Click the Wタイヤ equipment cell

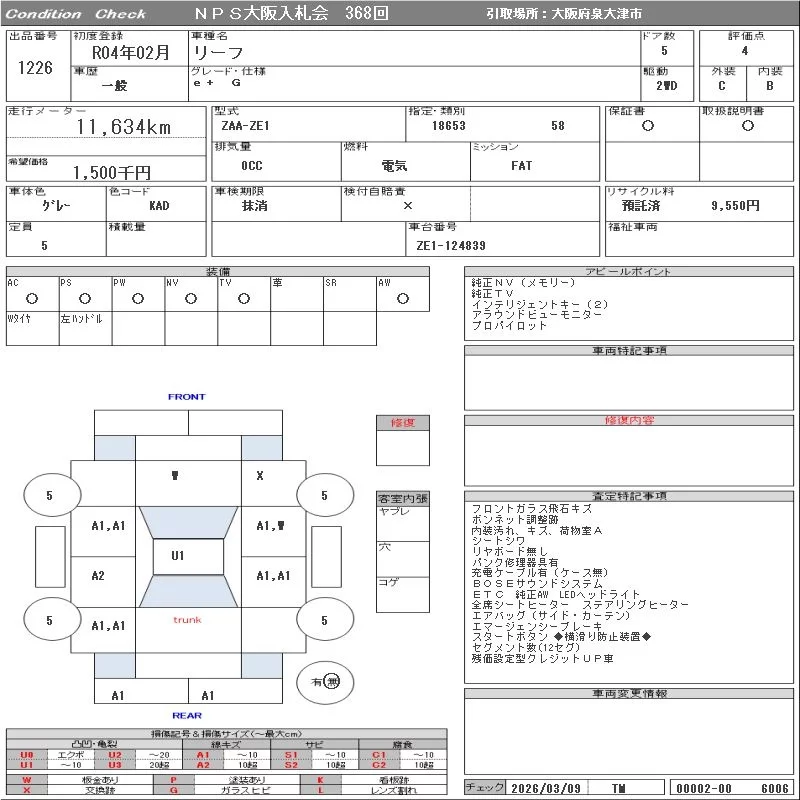pyautogui.click(x=33, y=328)
